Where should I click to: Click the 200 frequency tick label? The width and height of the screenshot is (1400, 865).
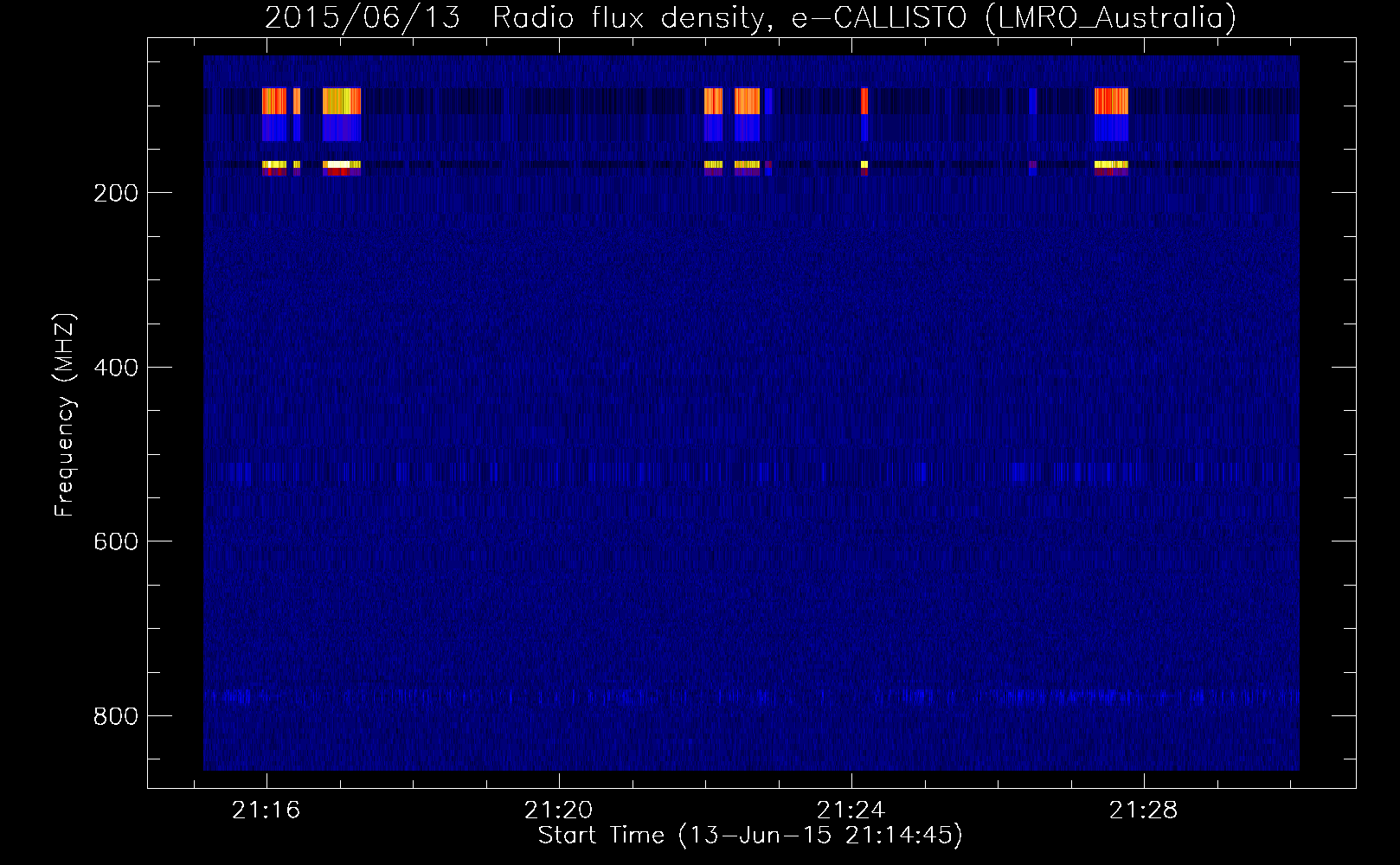[116, 193]
